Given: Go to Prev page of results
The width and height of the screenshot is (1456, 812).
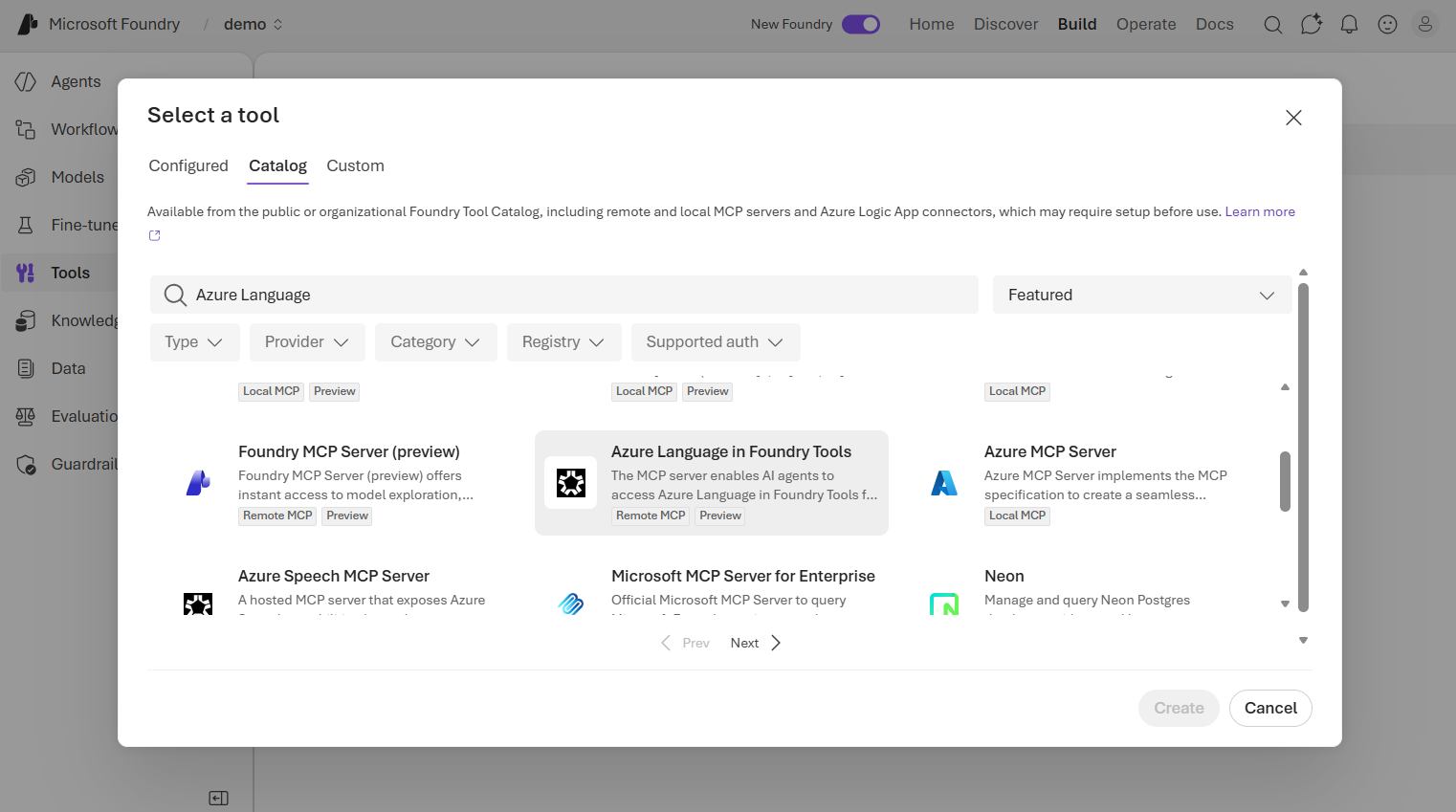Looking at the screenshot, I should pos(685,643).
